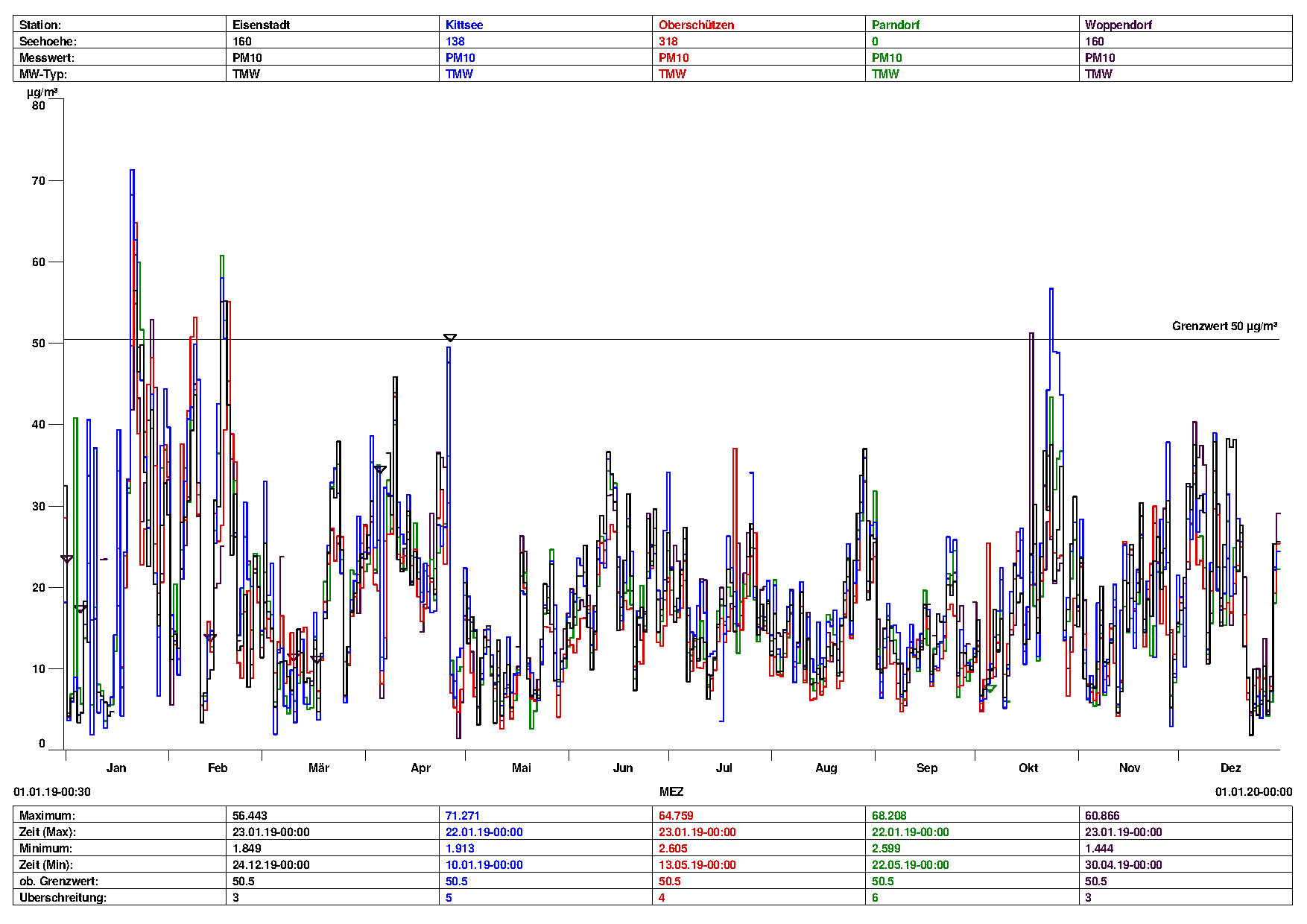Click the Aug month label
The image size is (1307, 924).
[826, 768]
